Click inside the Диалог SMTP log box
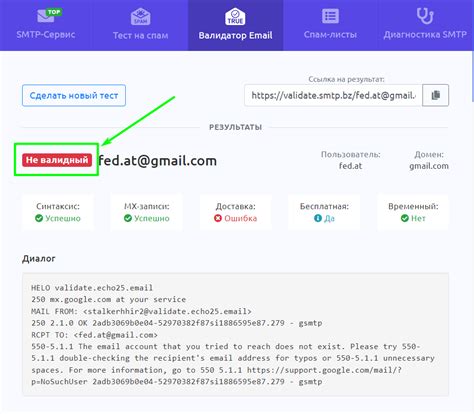The width and height of the screenshot is (474, 414). (x=235, y=334)
